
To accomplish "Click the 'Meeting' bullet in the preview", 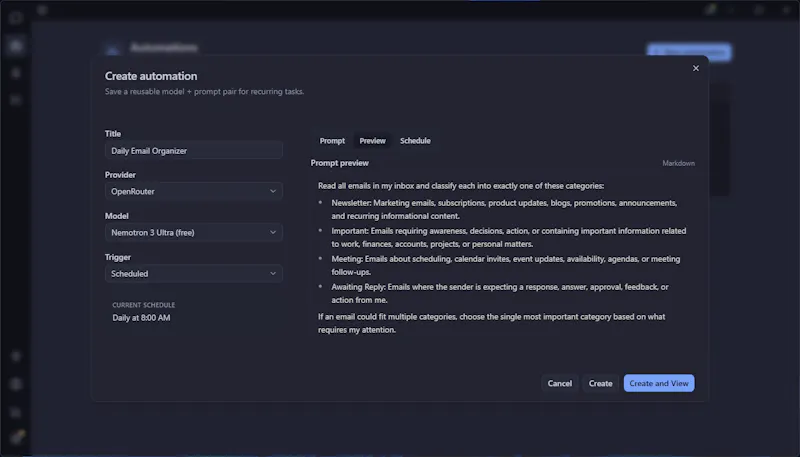I will pos(506,265).
